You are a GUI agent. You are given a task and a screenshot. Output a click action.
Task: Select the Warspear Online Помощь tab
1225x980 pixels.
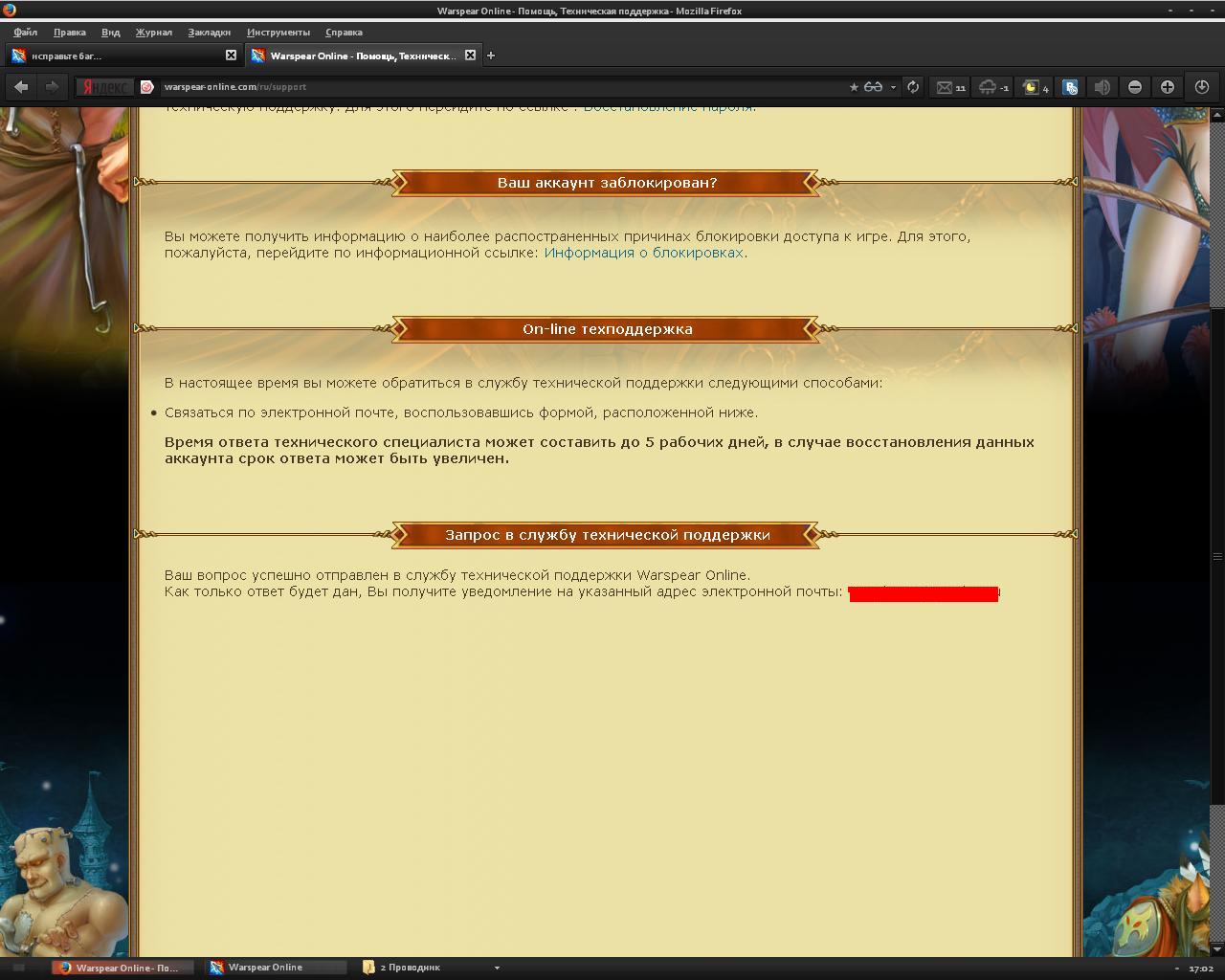point(363,56)
